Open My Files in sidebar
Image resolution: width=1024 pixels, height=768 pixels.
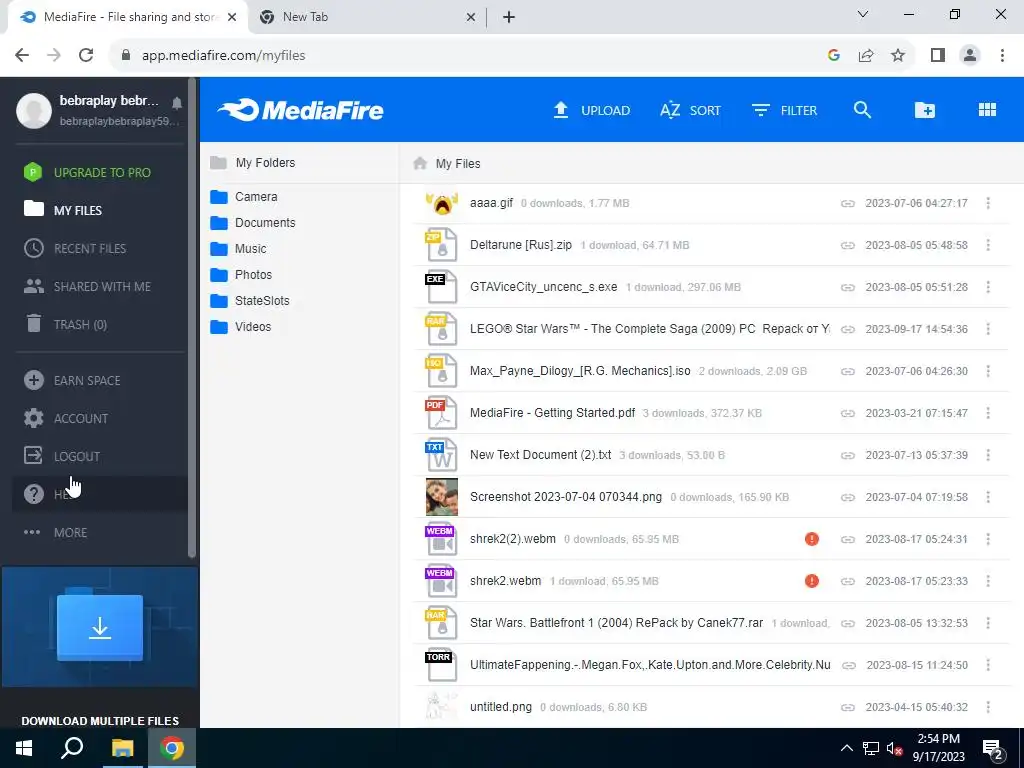[63, 210]
